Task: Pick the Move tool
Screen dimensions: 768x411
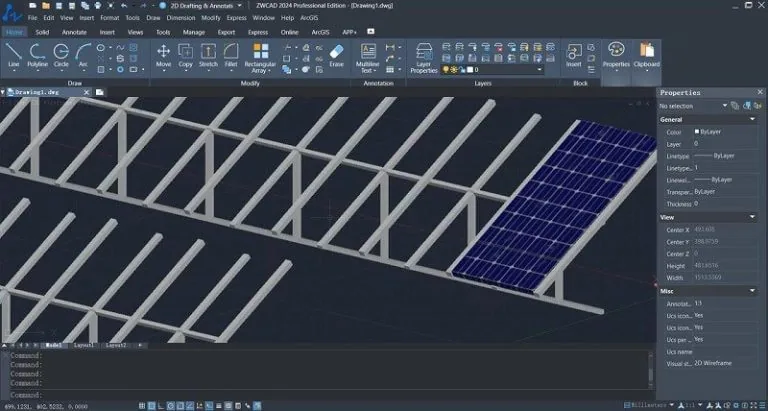Action: (164, 53)
